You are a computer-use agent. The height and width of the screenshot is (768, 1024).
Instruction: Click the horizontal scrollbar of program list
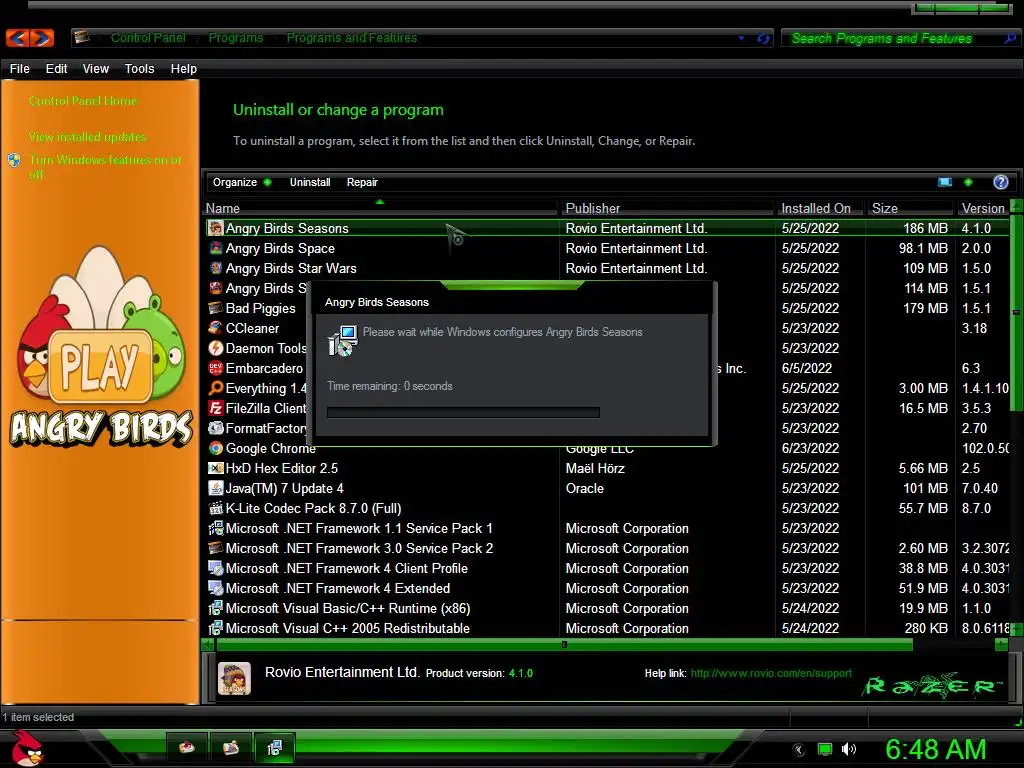(x=564, y=645)
